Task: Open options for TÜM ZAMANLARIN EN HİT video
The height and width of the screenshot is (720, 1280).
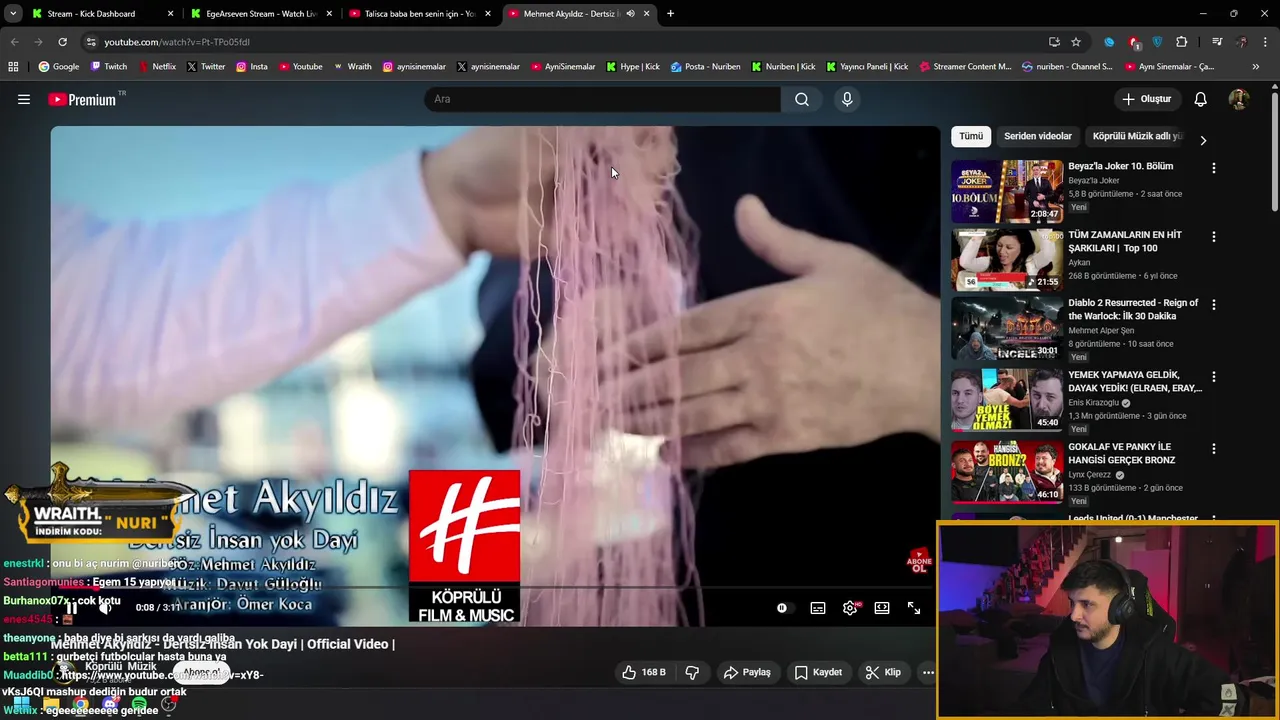Action: pos(1214,237)
